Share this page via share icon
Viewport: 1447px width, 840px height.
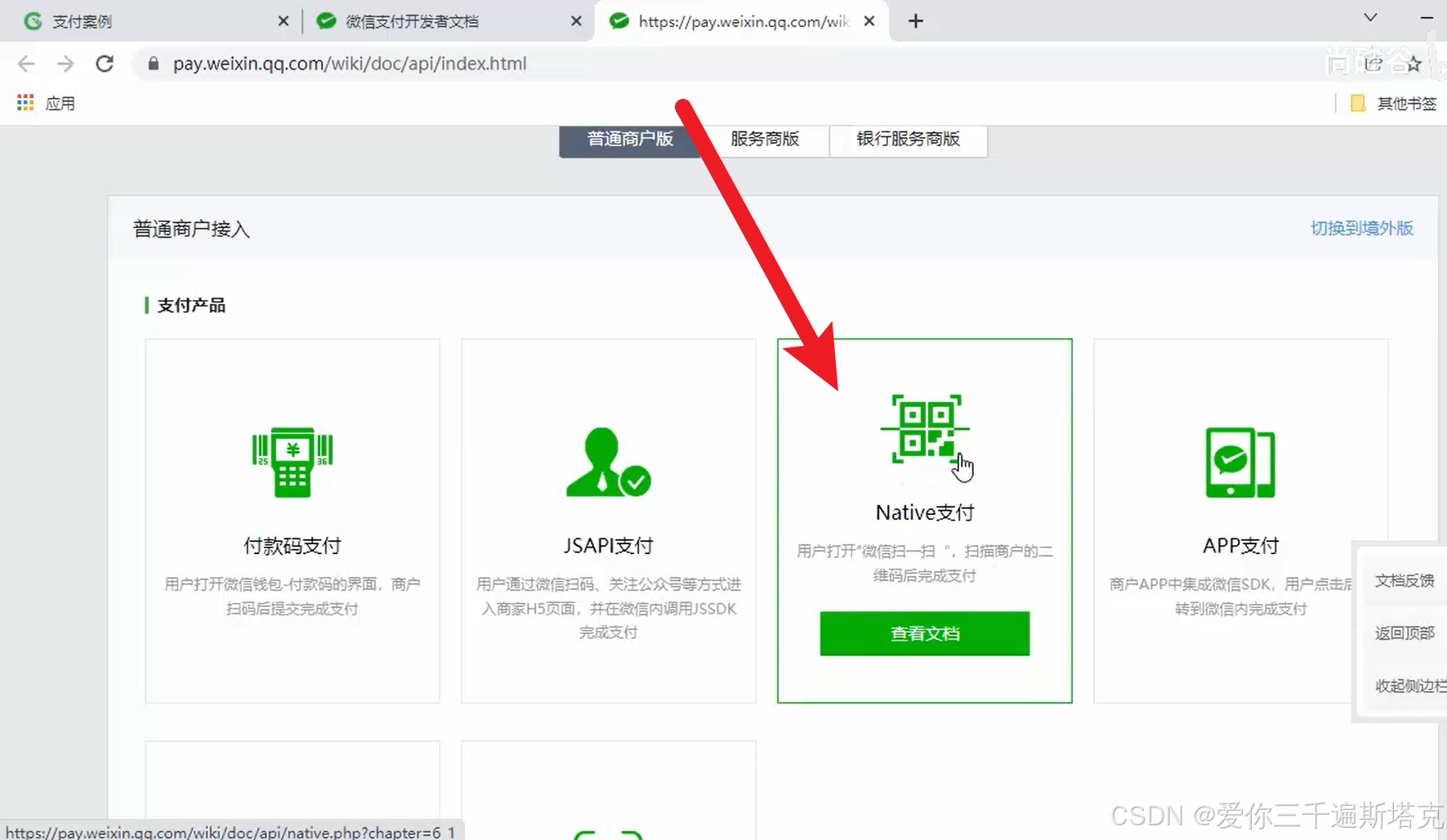pos(1373,64)
